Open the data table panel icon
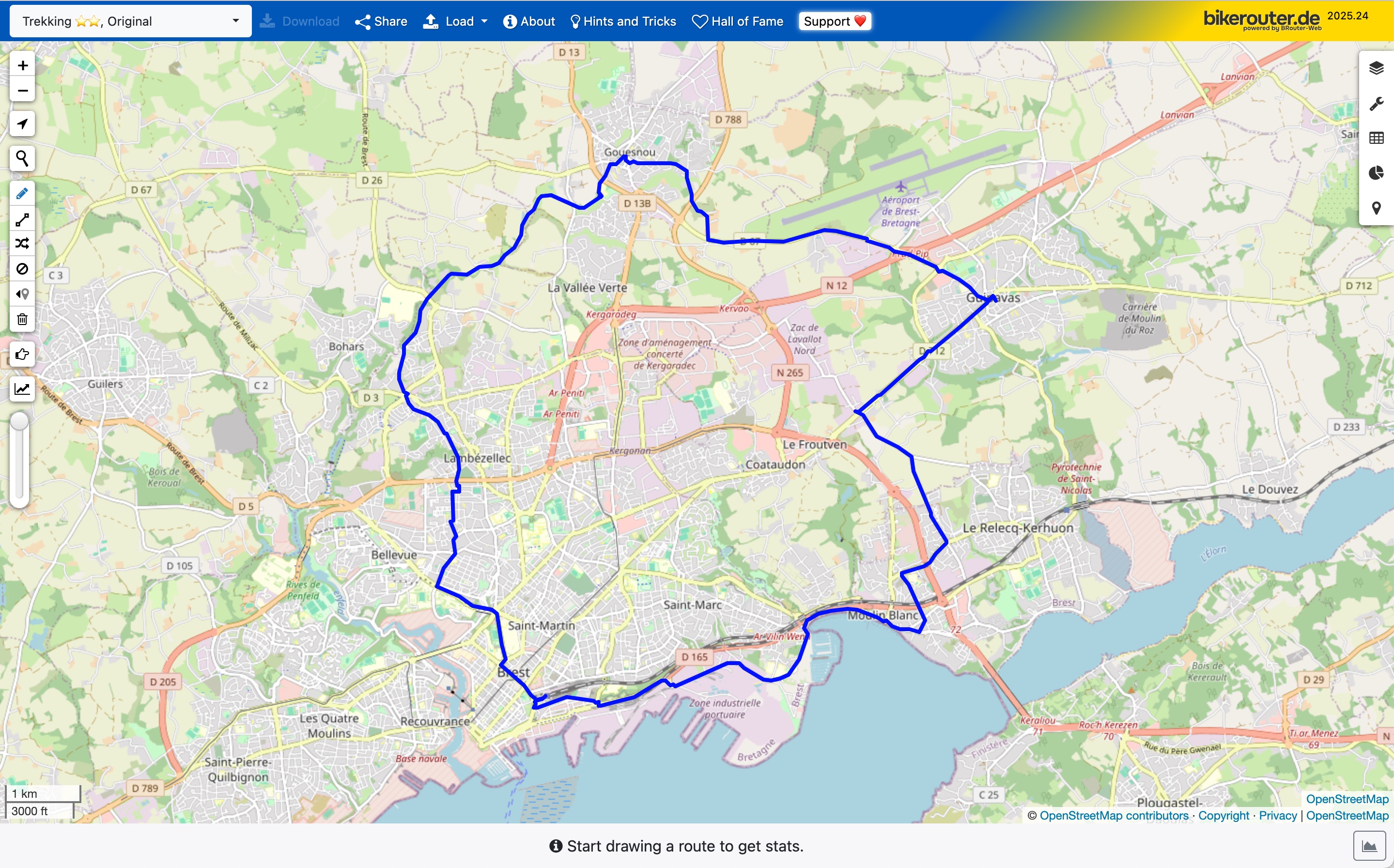This screenshot has height=868, width=1394. 1376,139
